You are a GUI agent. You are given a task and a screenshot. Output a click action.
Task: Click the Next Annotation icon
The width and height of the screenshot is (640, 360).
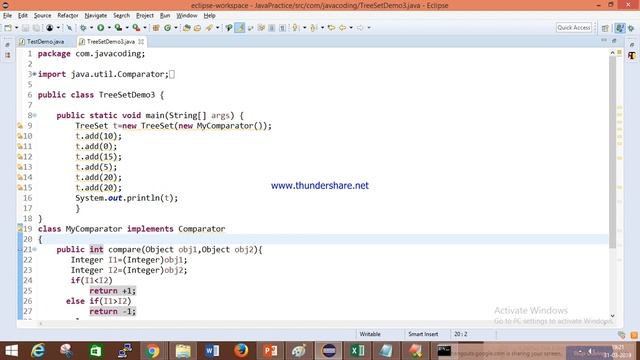[295, 28]
